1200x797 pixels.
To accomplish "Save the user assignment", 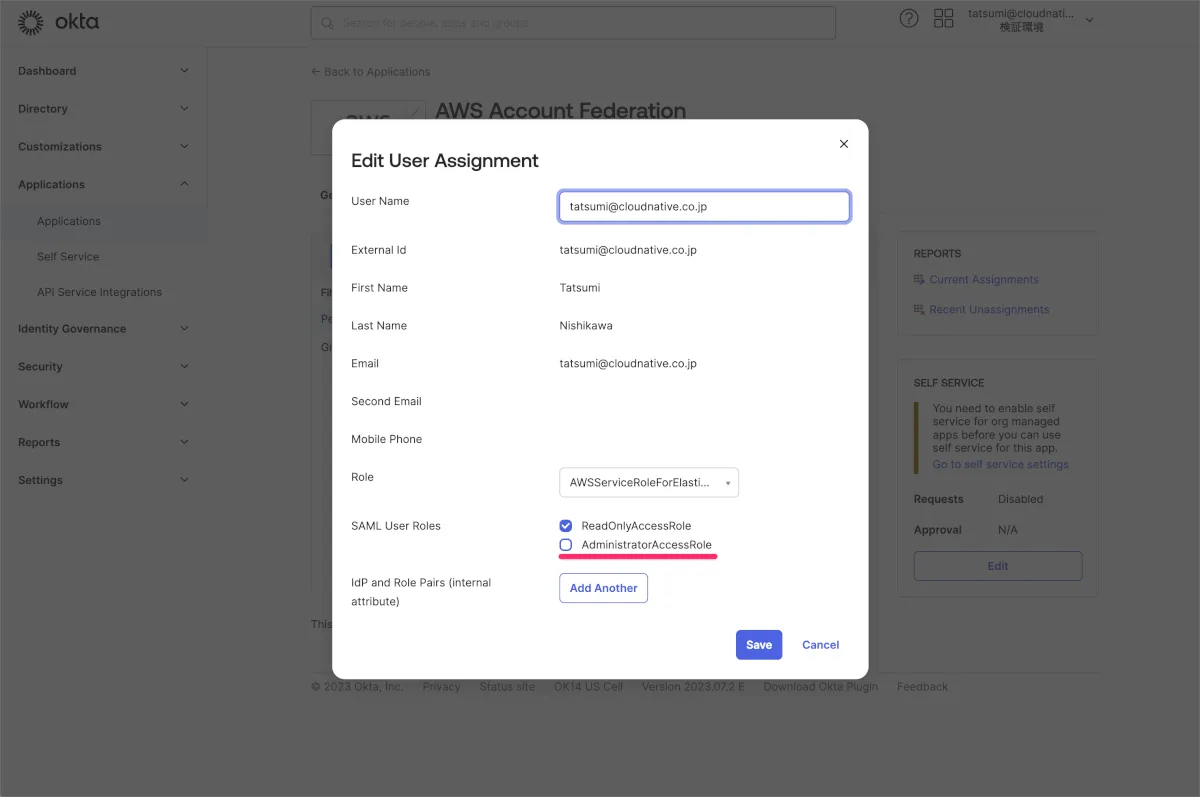I will 759,645.
